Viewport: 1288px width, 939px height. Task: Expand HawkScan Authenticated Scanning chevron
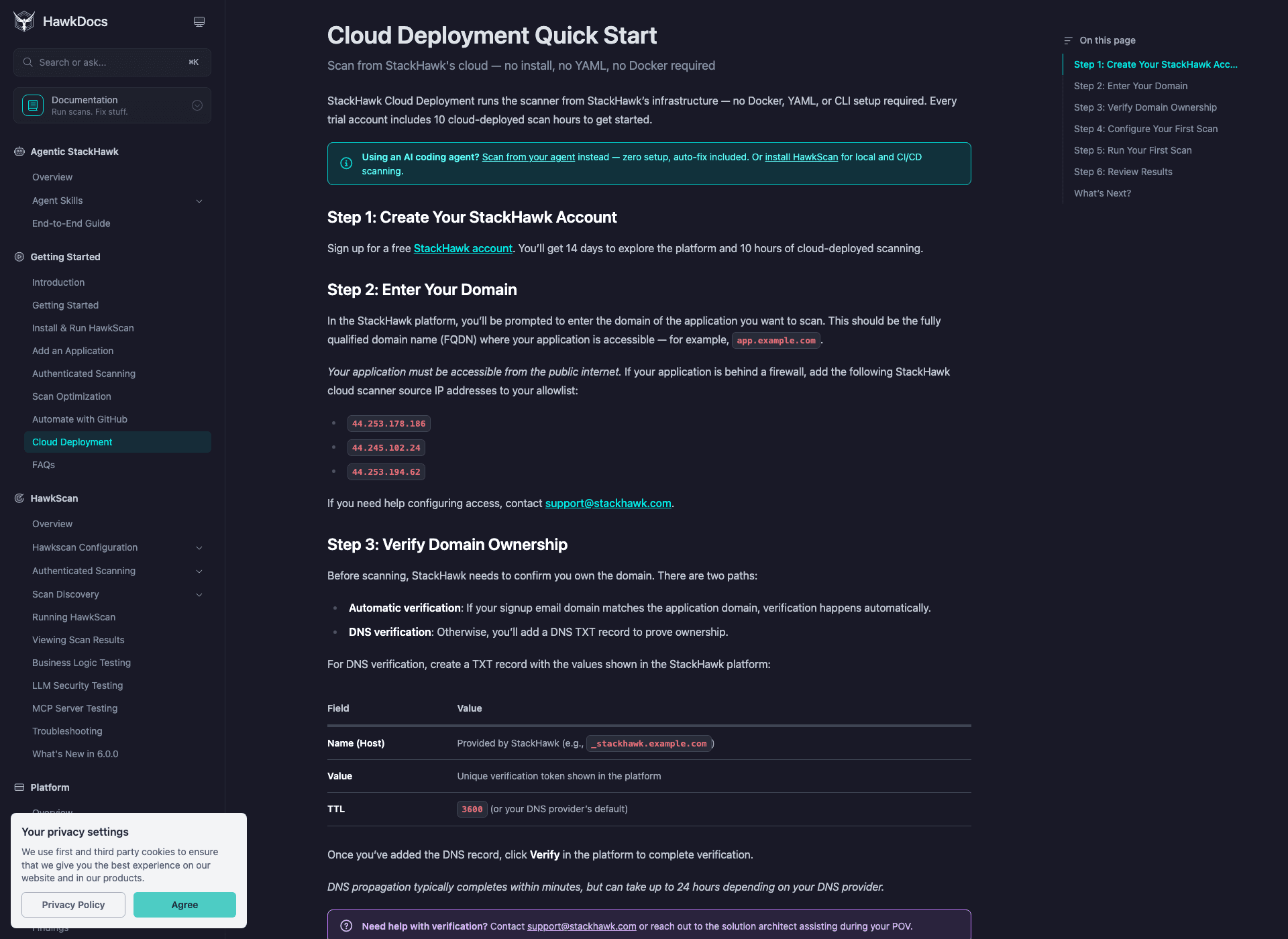pos(199,571)
